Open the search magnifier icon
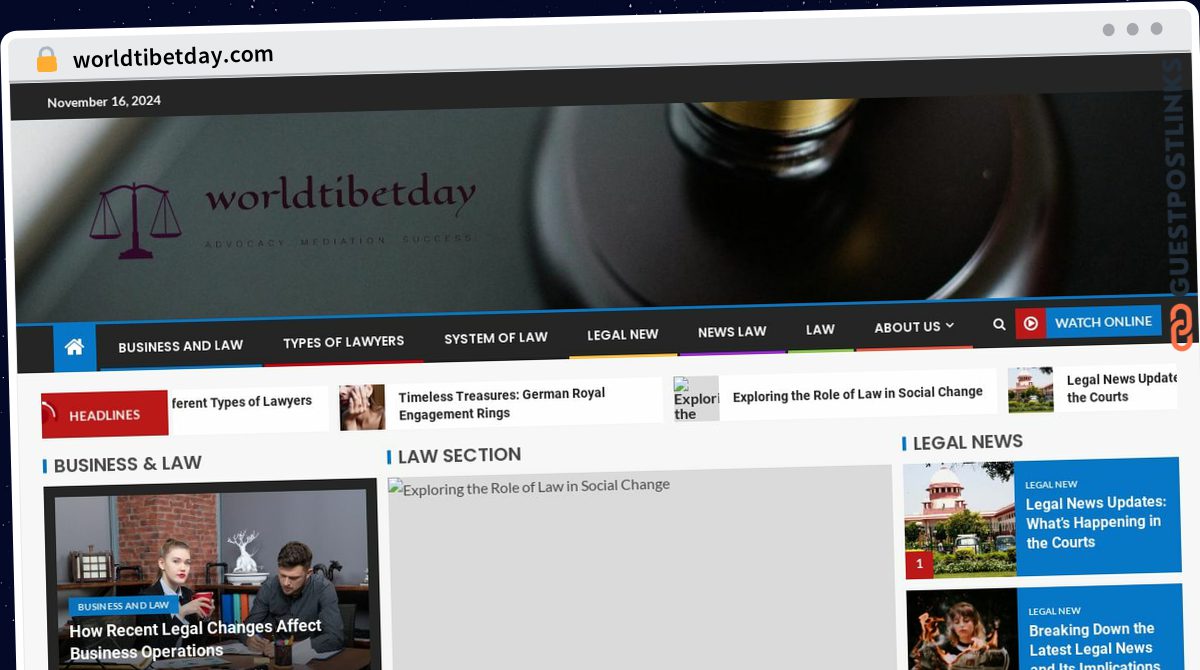Image resolution: width=1200 pixels, height=670 pixels. click(999, 324)
